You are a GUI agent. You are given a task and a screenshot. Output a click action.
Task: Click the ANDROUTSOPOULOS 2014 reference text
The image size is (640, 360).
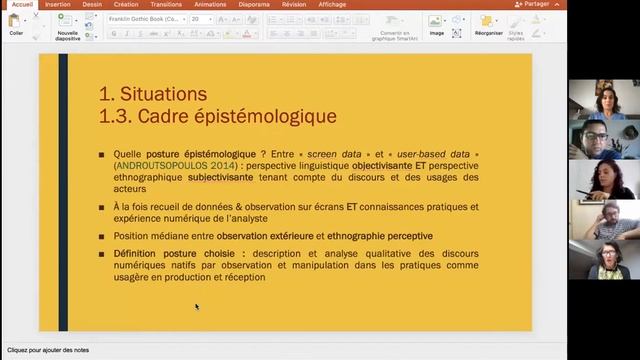(176, 166)
